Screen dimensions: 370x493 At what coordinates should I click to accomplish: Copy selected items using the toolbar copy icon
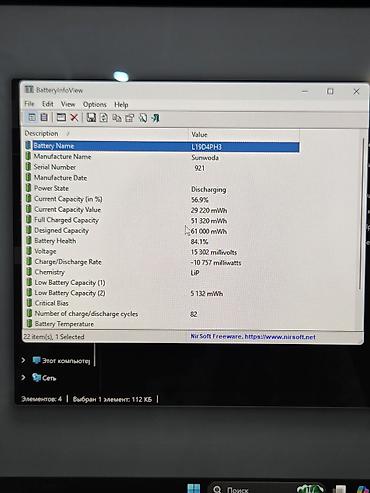pos(117,118)
